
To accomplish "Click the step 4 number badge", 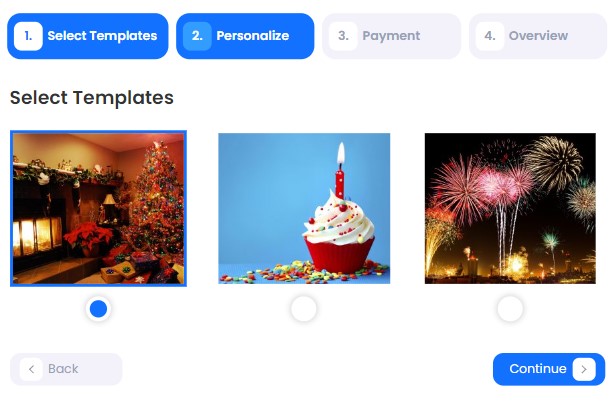I will pos(490,36).
